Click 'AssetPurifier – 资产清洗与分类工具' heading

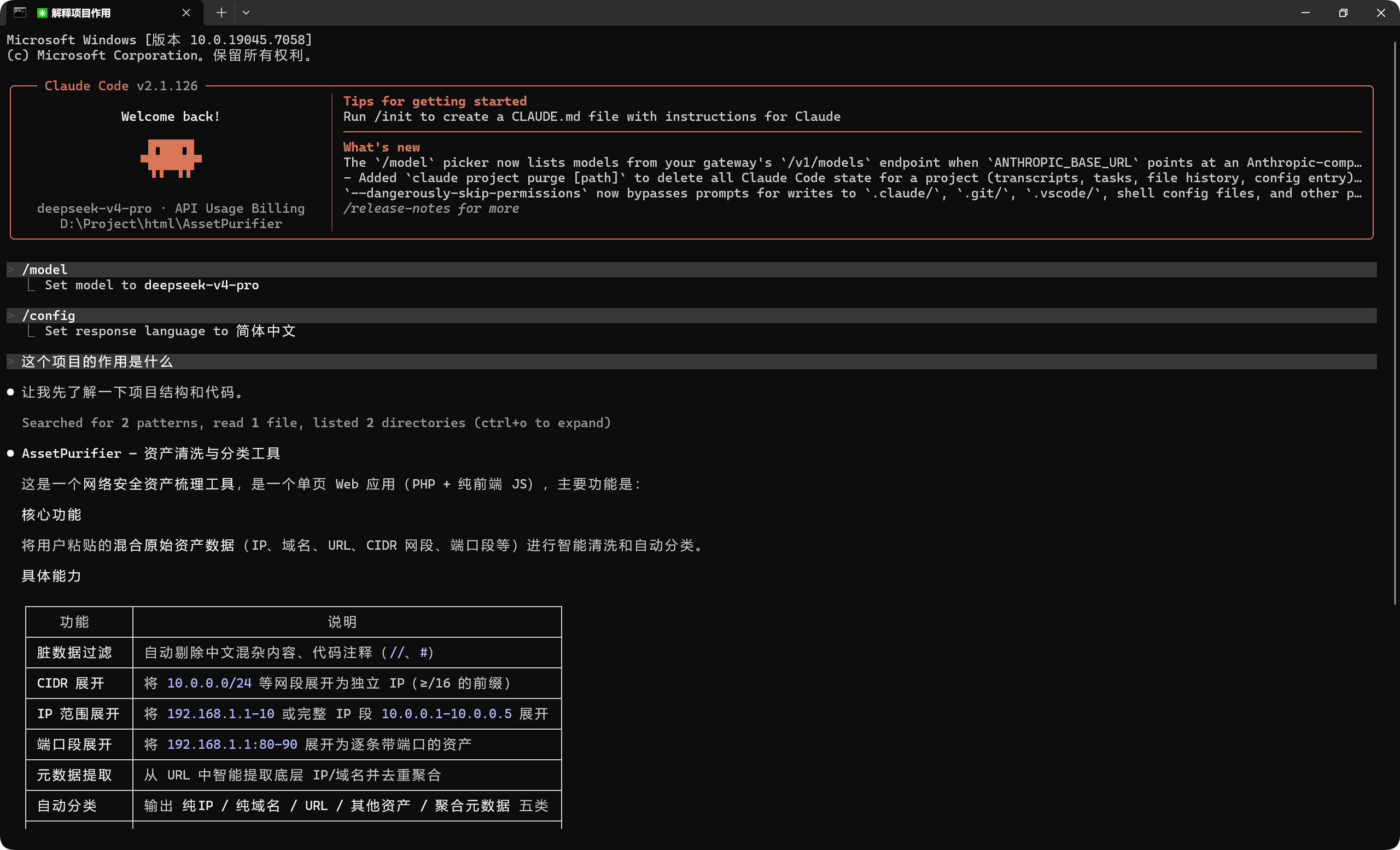click(x=150, y=453)
